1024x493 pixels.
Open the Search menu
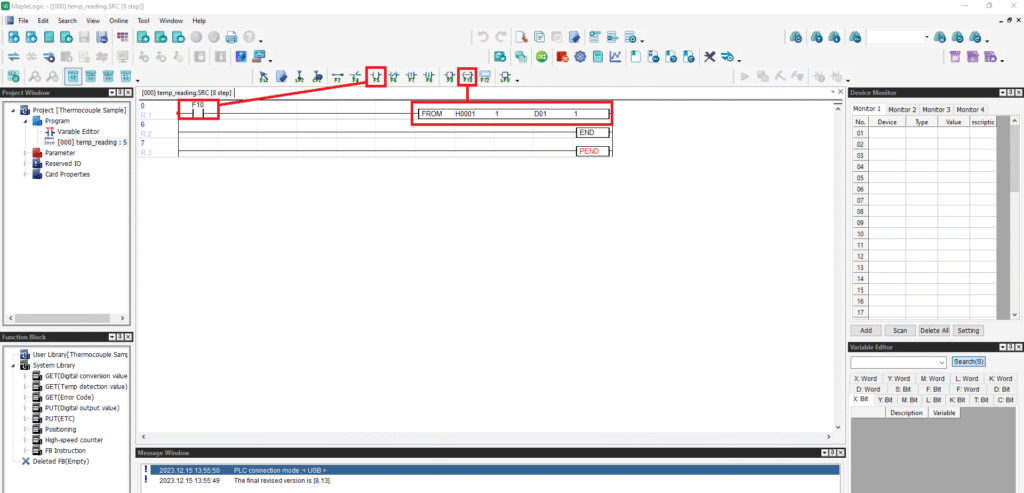[67, 21]
